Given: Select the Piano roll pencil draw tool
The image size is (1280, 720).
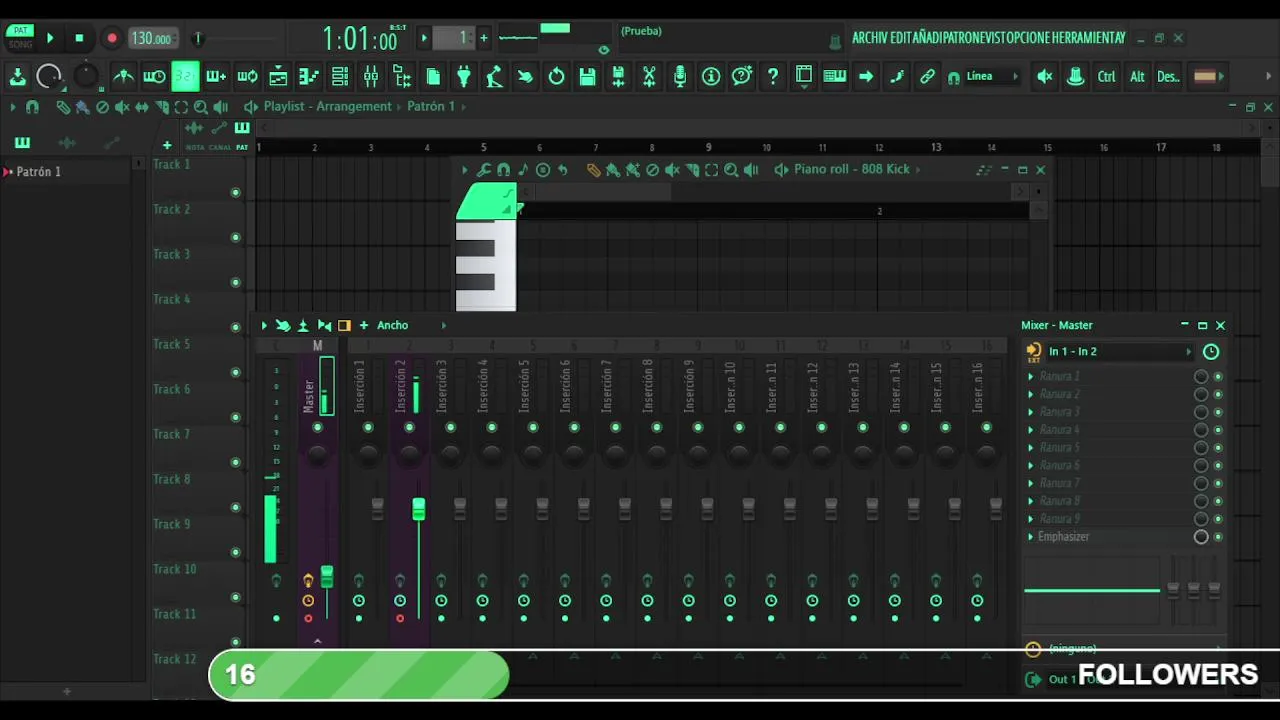Looking at the screenshot, I should [x=593, y=170].
